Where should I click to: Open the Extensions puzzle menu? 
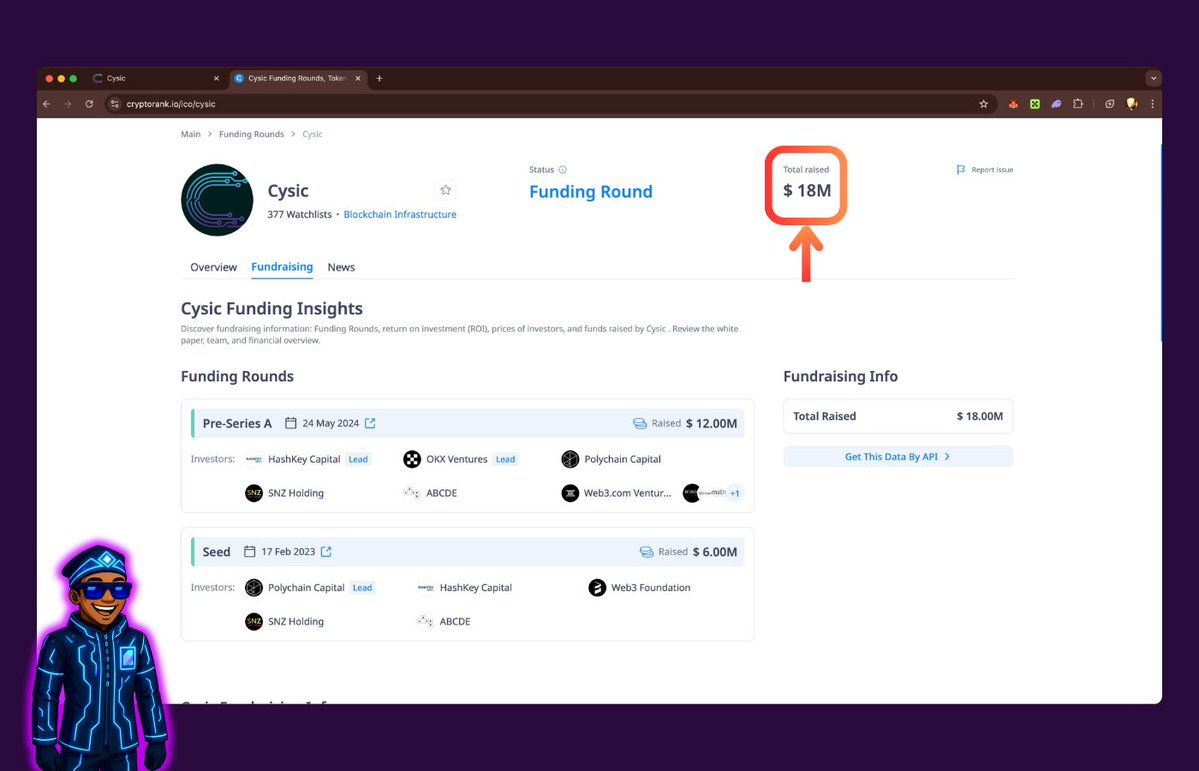(1078, 104)
